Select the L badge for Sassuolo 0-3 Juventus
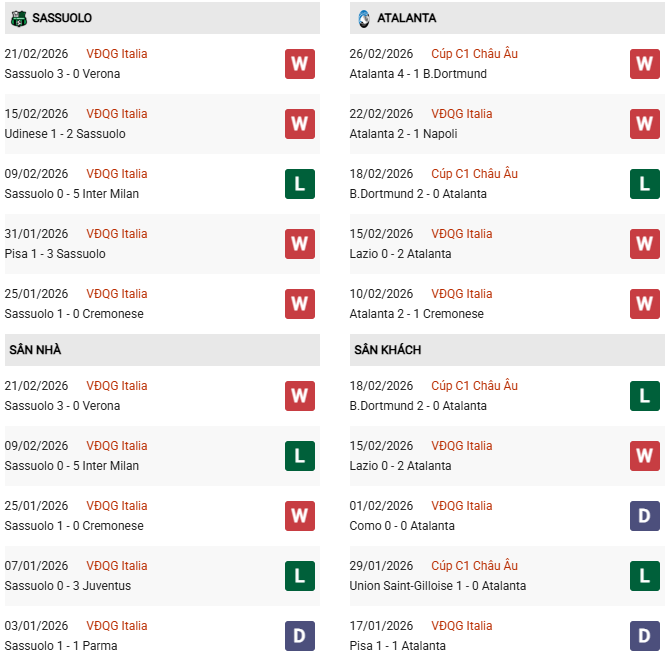The image size is (666, 660). click(x=300, y=576)
